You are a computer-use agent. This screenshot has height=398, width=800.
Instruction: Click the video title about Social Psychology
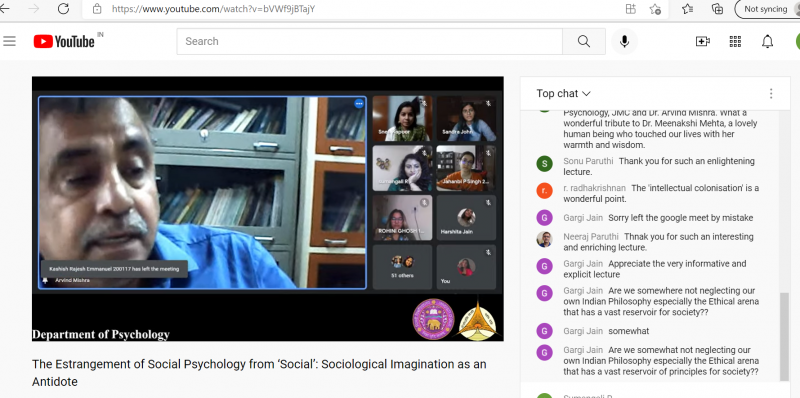259,372
